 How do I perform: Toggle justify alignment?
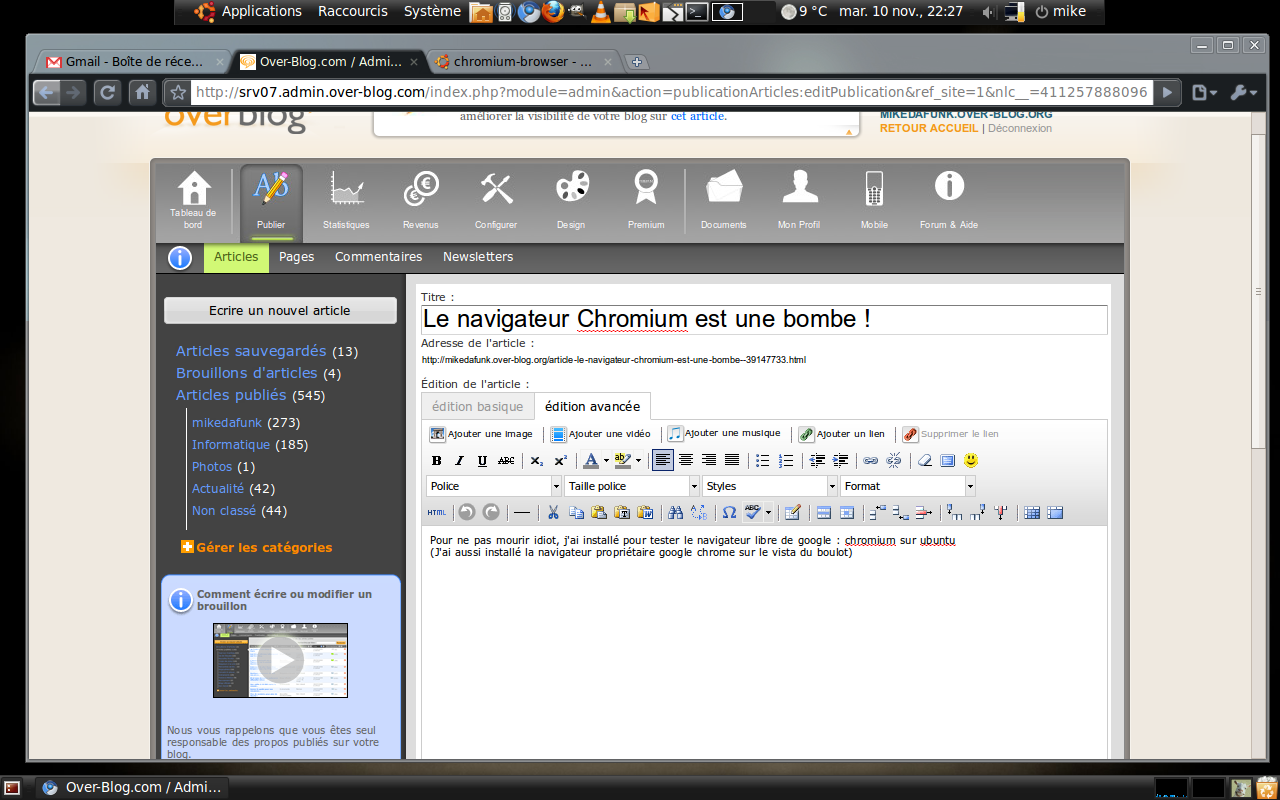[732, 461]
